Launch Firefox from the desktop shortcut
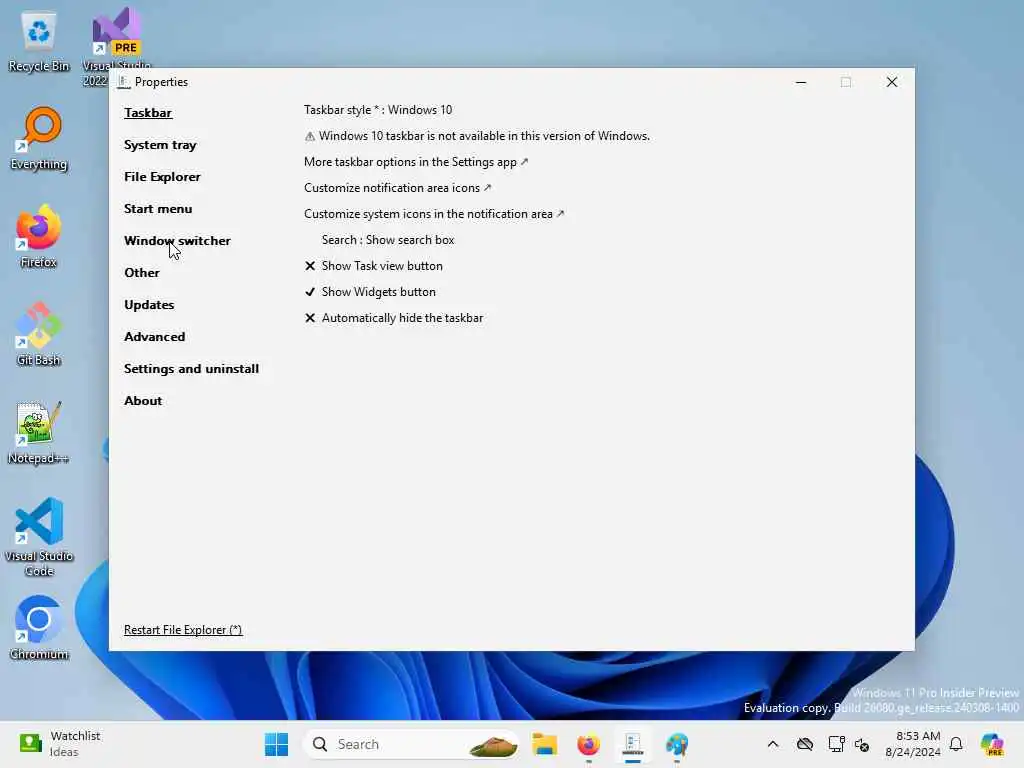 (x=39, y=236)
